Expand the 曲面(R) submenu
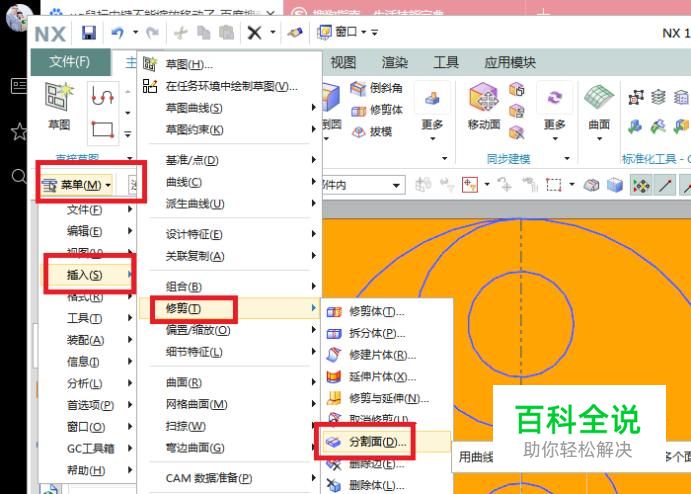Viewport: 691px width, 494px height. pyautogui.click(x=229, y=382)
